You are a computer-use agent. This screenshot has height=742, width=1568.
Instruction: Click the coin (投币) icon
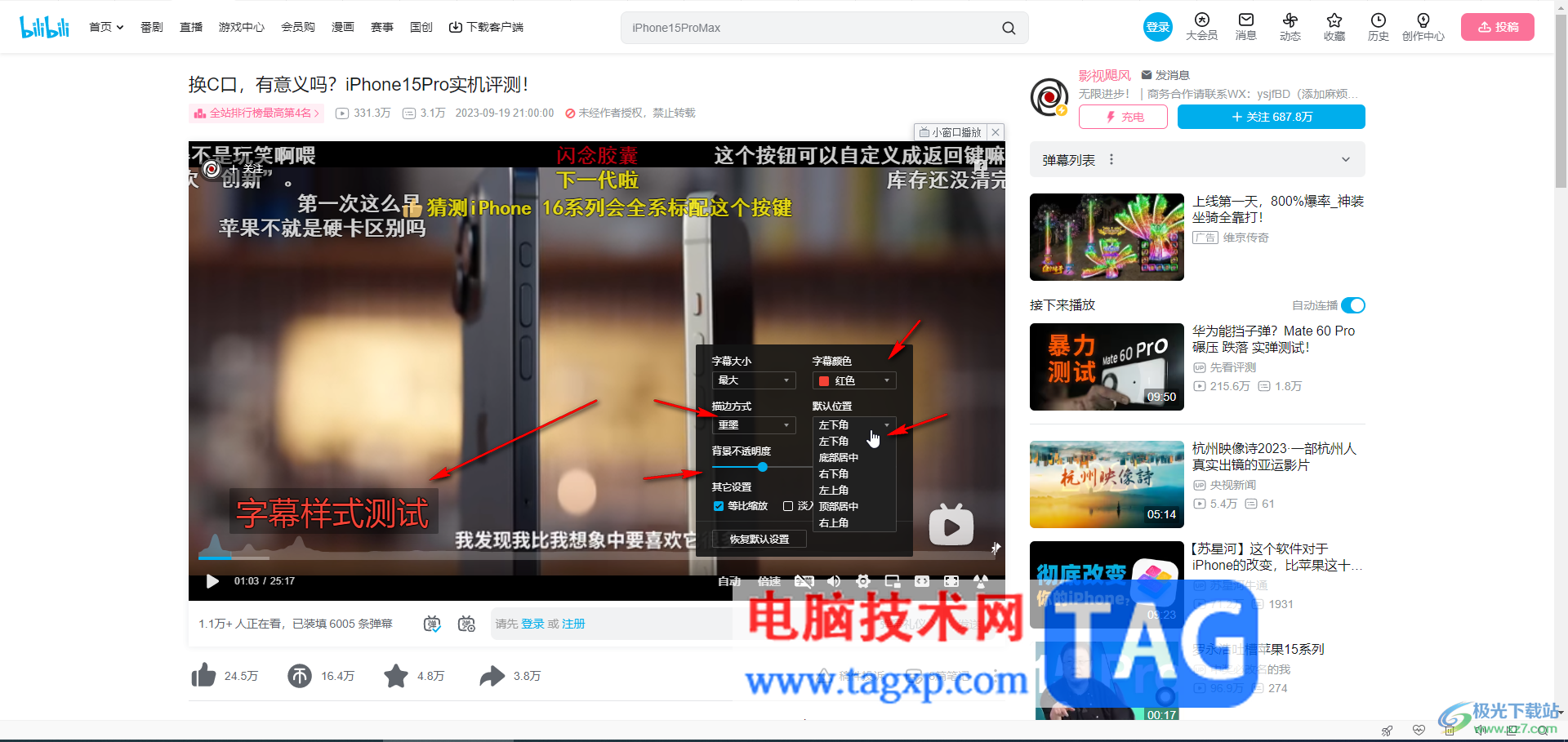(x=300, y=675)
